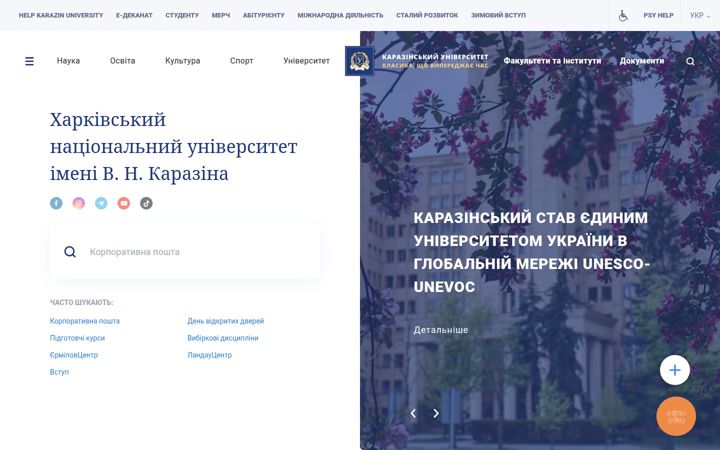Click the HELP KARAZIN UNIVERSITY link
Image resolution: width=720 pixels, height=450 pixels.
pyautogui.click(x=61, y=15)
